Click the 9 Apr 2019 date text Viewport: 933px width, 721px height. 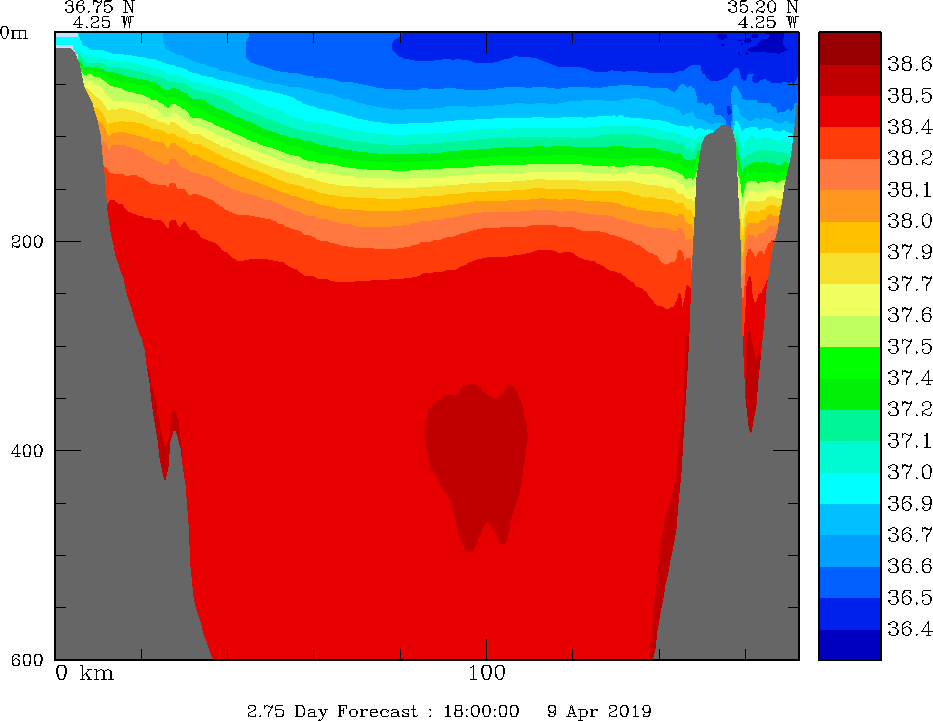pos(599,711)
